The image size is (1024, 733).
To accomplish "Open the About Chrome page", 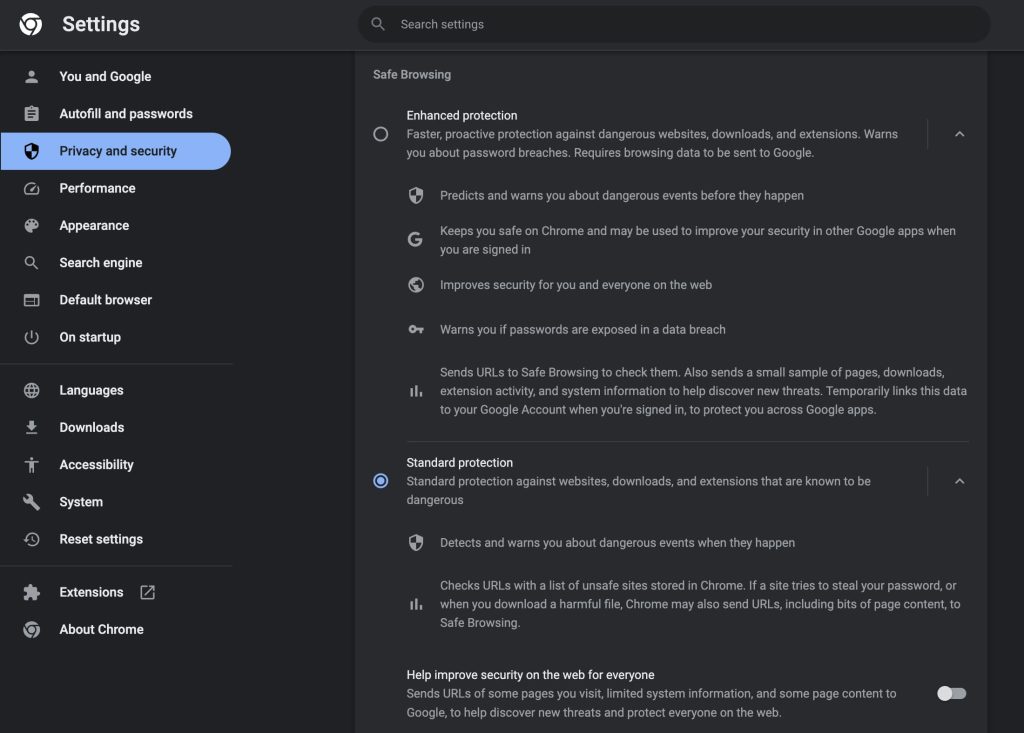I will click(x=101, y=629).
